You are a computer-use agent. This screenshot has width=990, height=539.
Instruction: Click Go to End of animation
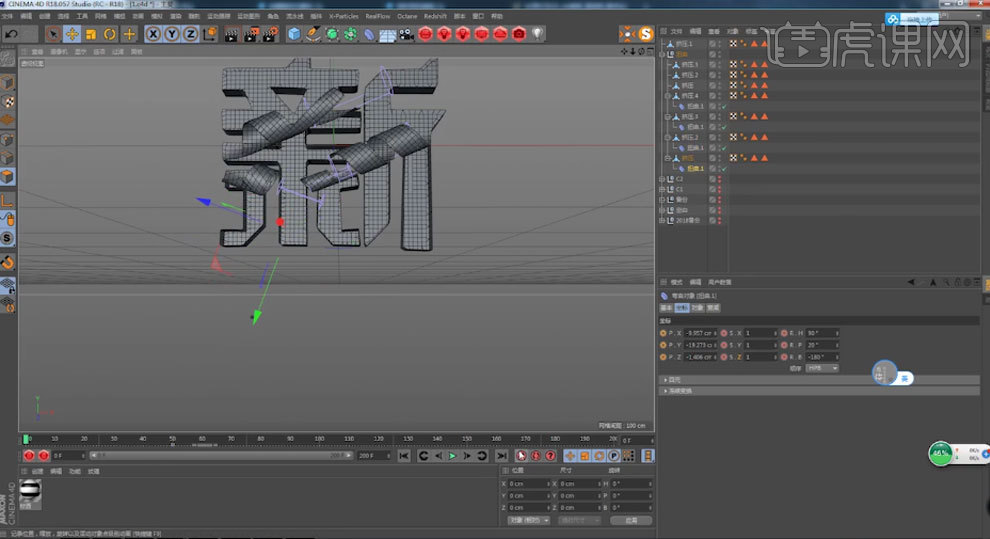click(x=502, y=456)
